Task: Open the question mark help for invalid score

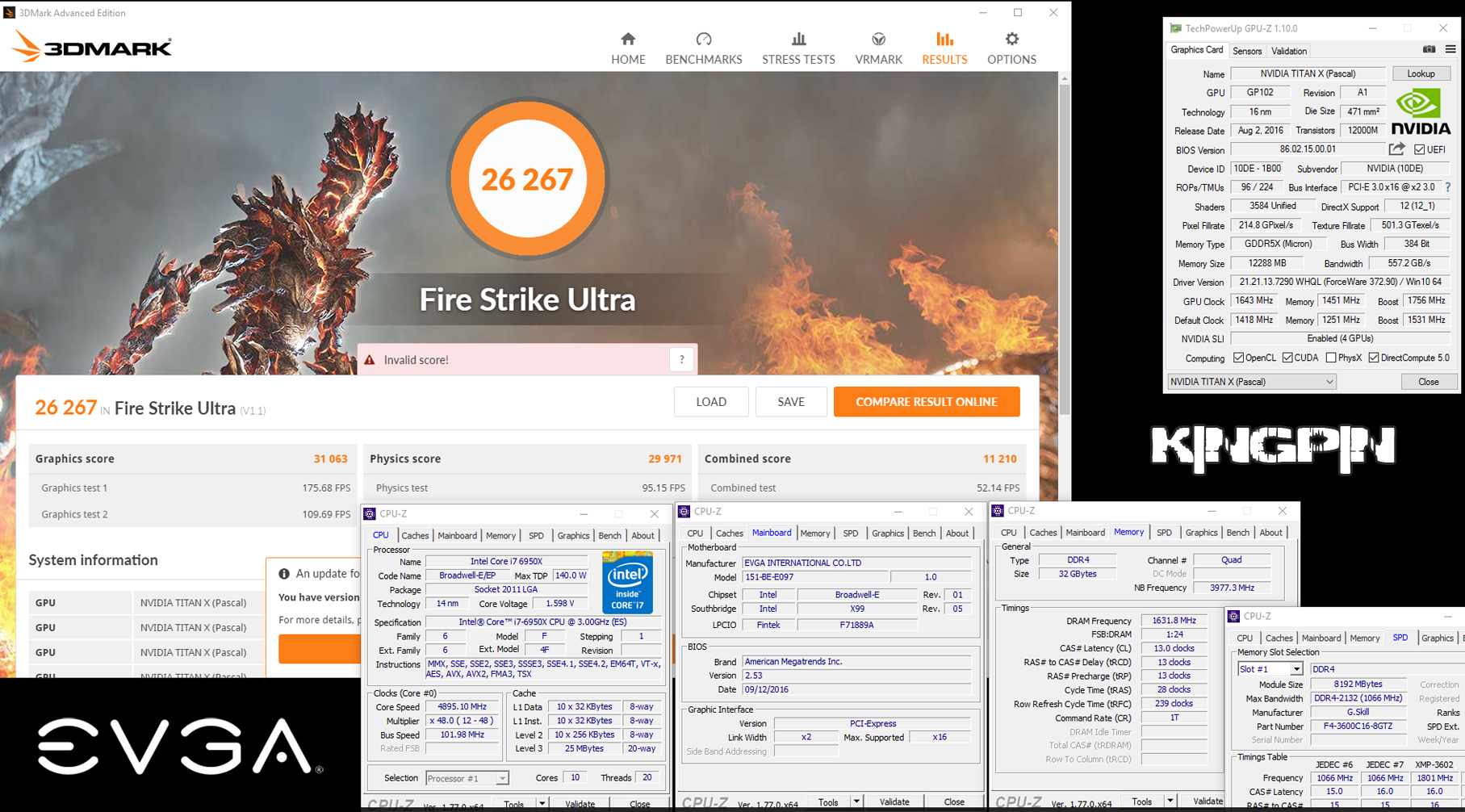Action: (682, 360)
